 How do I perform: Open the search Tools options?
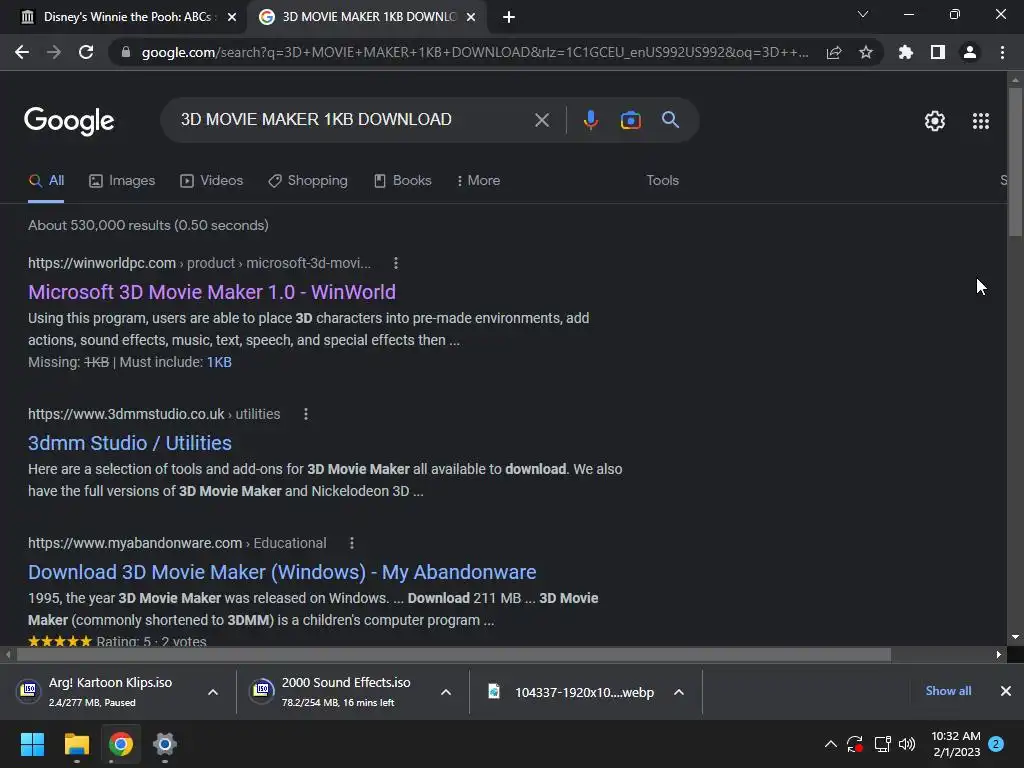(662, 181)
